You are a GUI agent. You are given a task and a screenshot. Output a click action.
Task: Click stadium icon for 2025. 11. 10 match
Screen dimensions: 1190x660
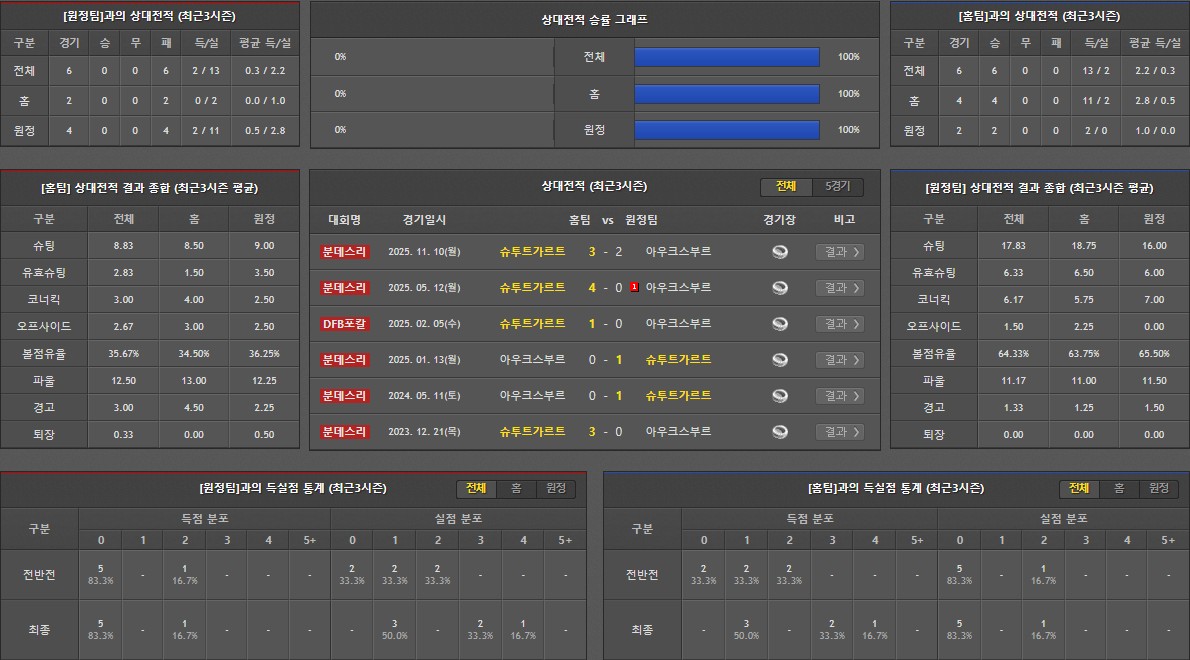click(x=780, y=252)
